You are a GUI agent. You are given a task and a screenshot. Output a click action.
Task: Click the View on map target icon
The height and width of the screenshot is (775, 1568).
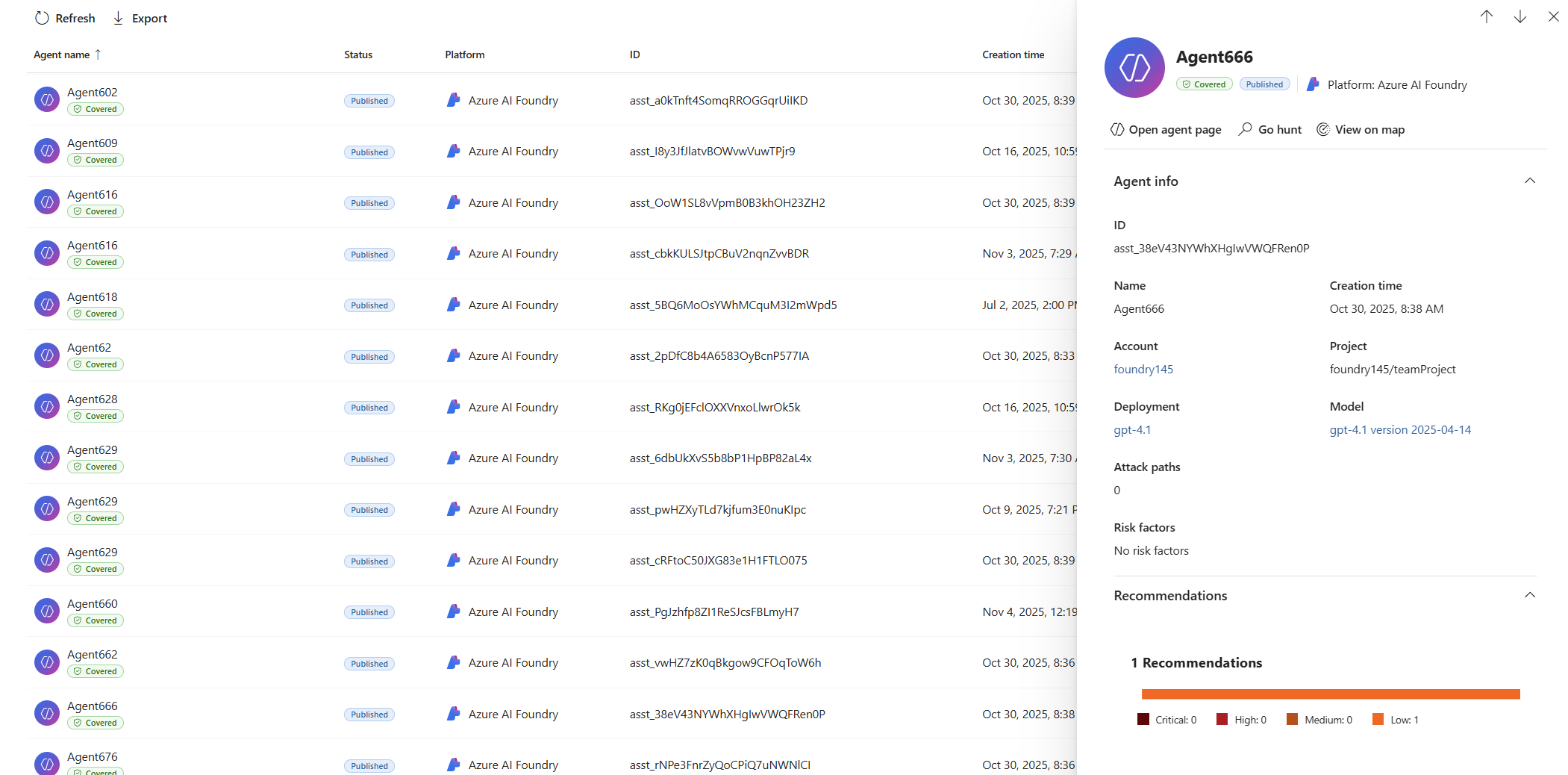click(1322, 129)
